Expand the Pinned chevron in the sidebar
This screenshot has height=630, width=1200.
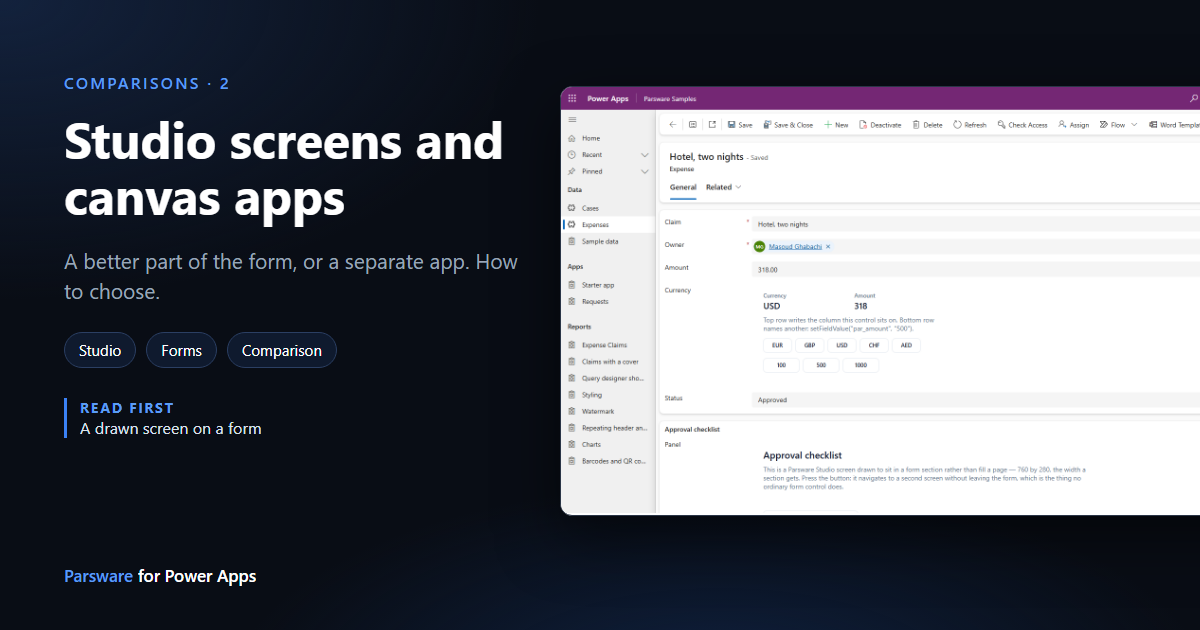pyautogui.click(x=645, y=171)
